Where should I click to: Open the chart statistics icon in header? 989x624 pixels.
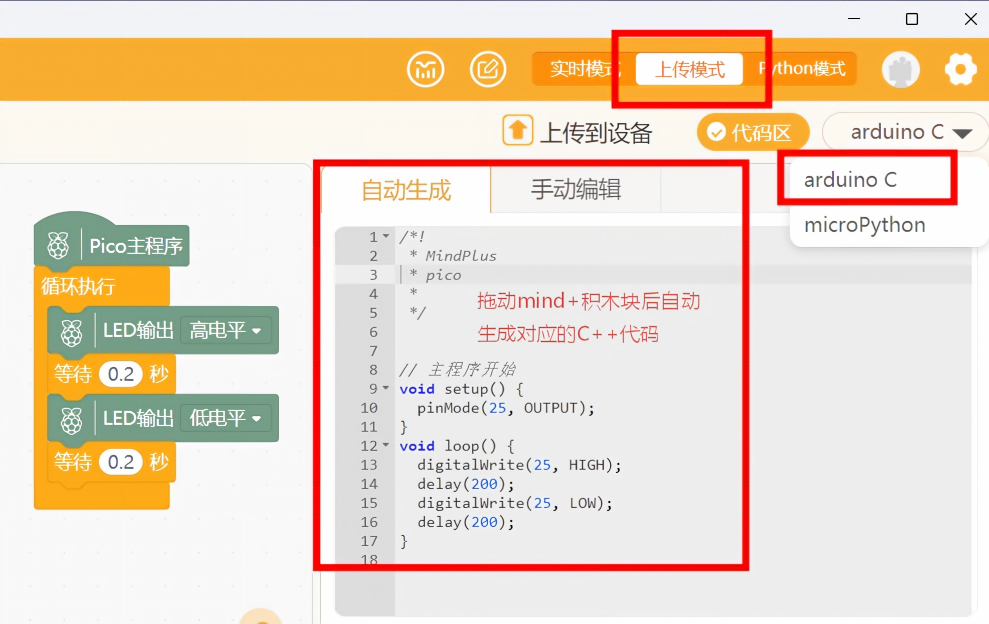click(426, 69)
